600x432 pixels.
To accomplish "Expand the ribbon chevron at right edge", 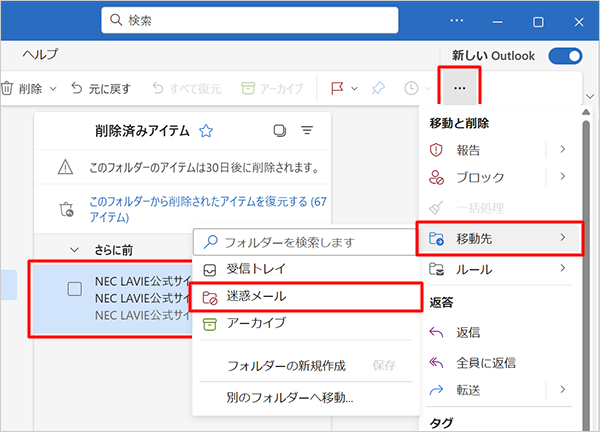I will (590, 96).
